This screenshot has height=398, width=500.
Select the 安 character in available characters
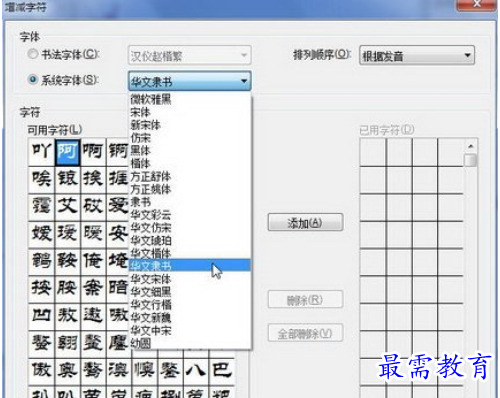point(118,234)
